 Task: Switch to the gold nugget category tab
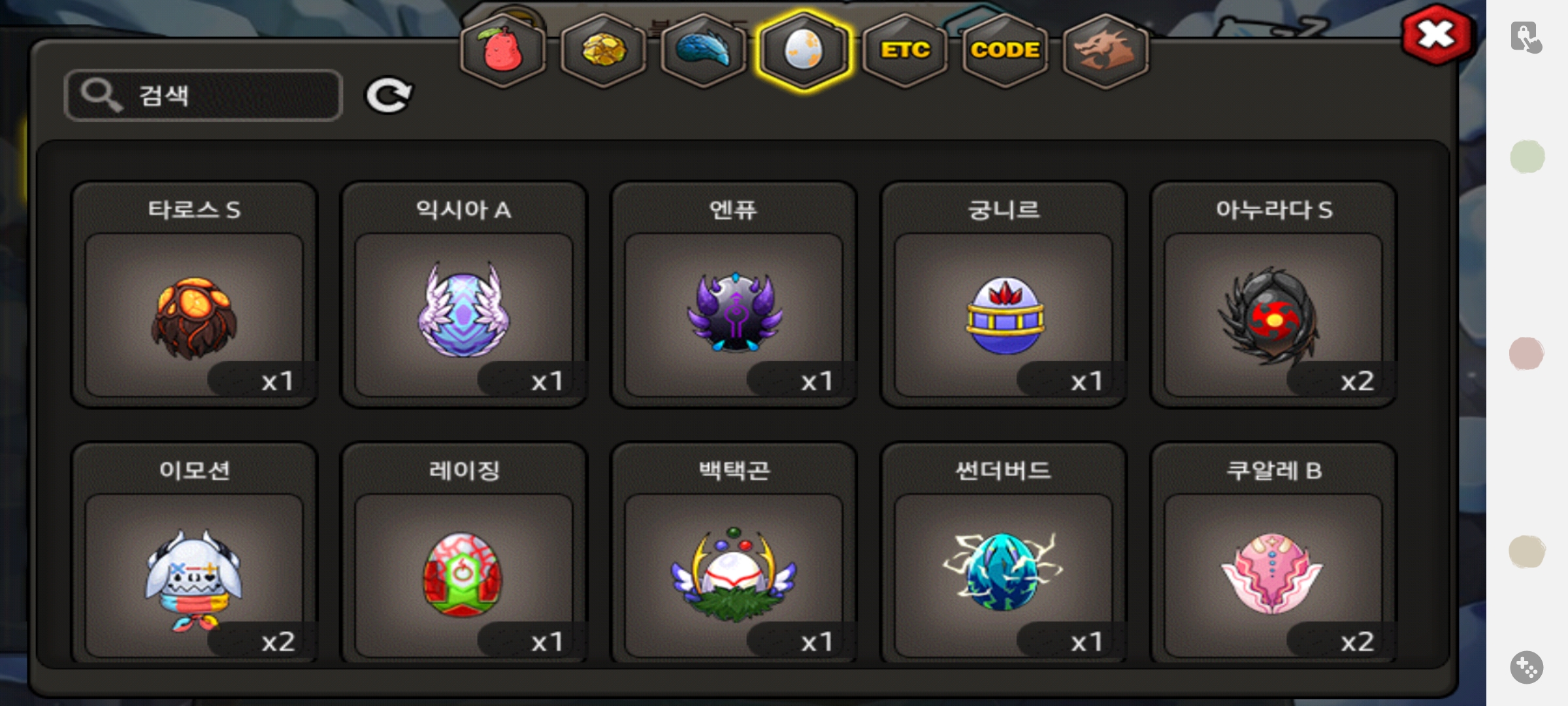tap(603, 50)
